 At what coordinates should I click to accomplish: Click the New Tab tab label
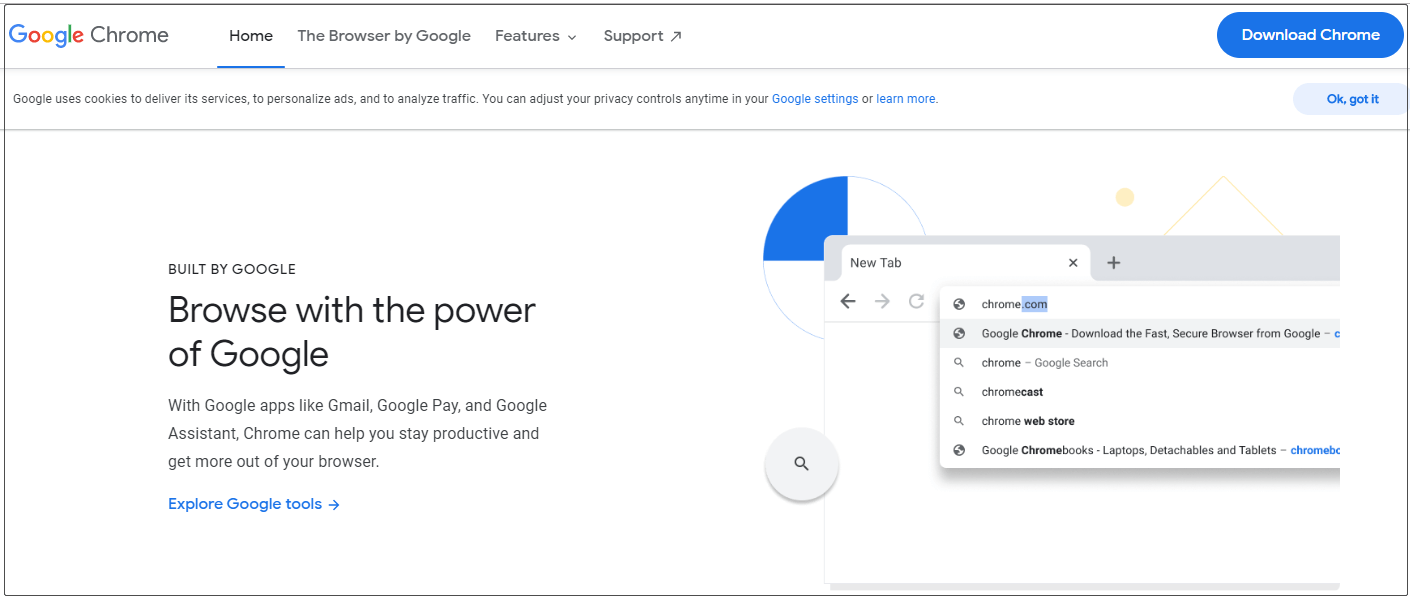pyautogui.click(x=876, y=263)
